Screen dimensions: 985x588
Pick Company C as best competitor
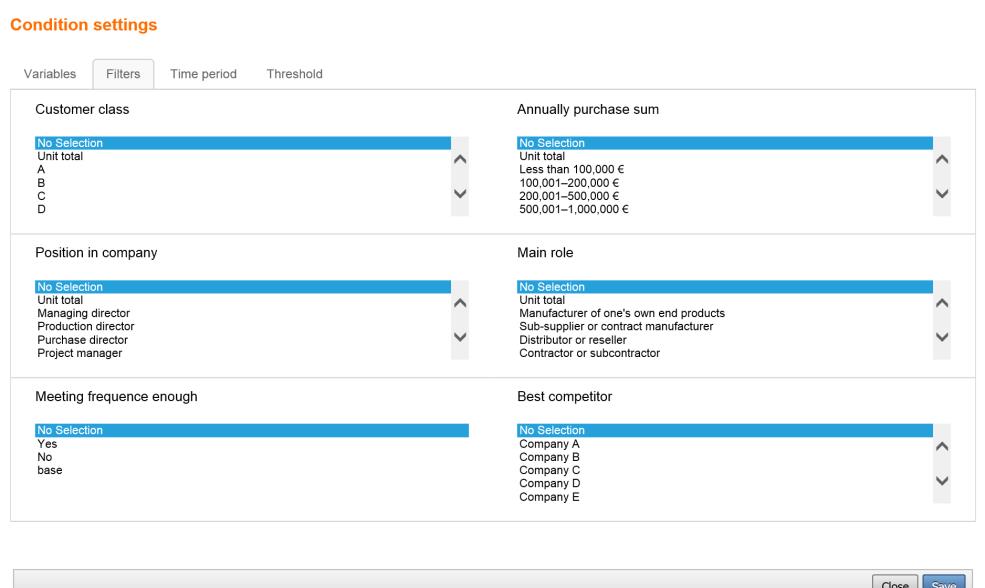click(x=725, y=471)
